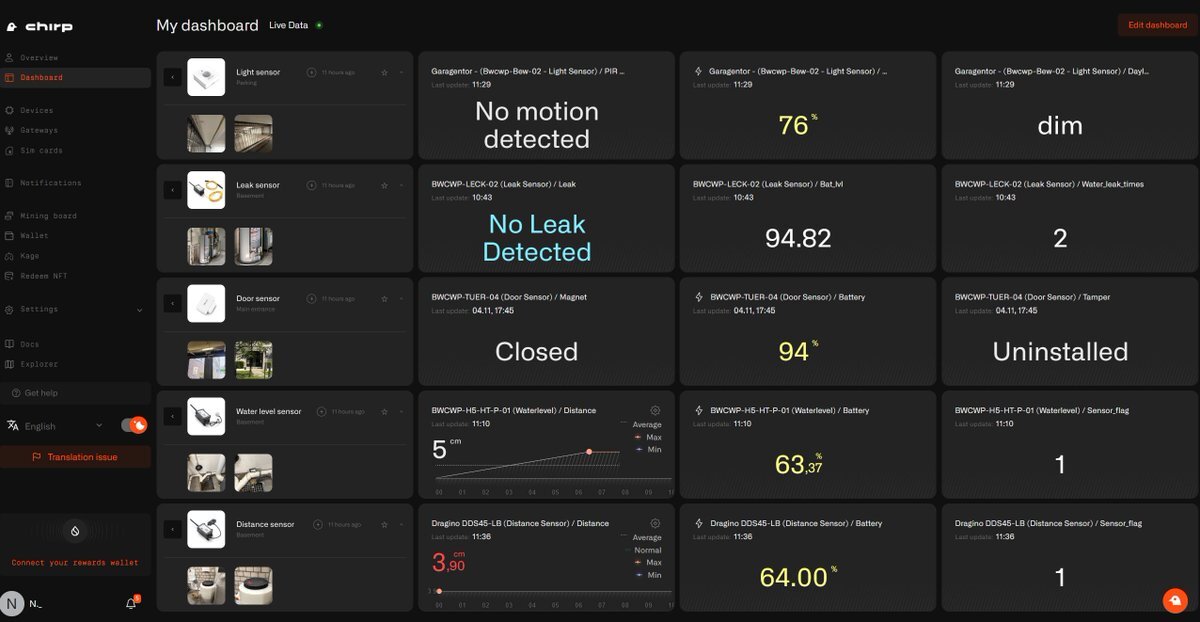Select Dashboard in the sidebar
This screenshot has width=1200, height=622.
tap(76, 78)
